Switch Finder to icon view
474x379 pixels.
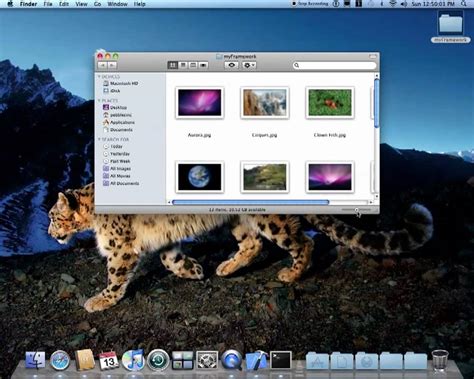point(173,65)
